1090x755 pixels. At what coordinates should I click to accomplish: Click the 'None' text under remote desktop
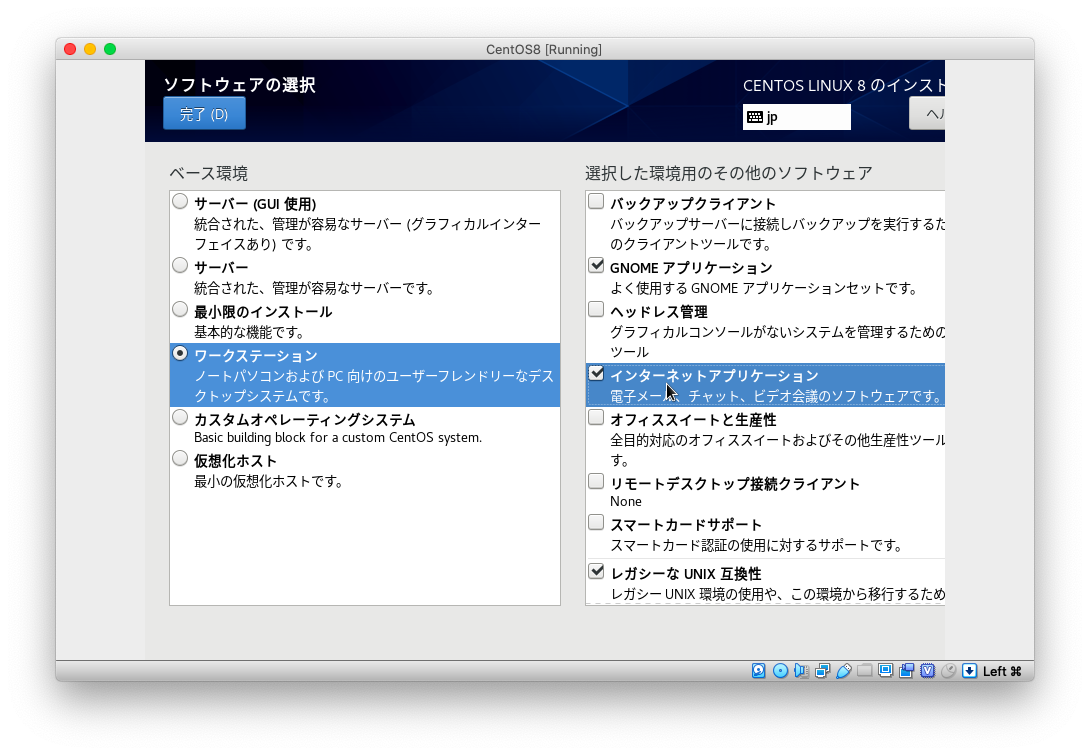click(626, 501)
